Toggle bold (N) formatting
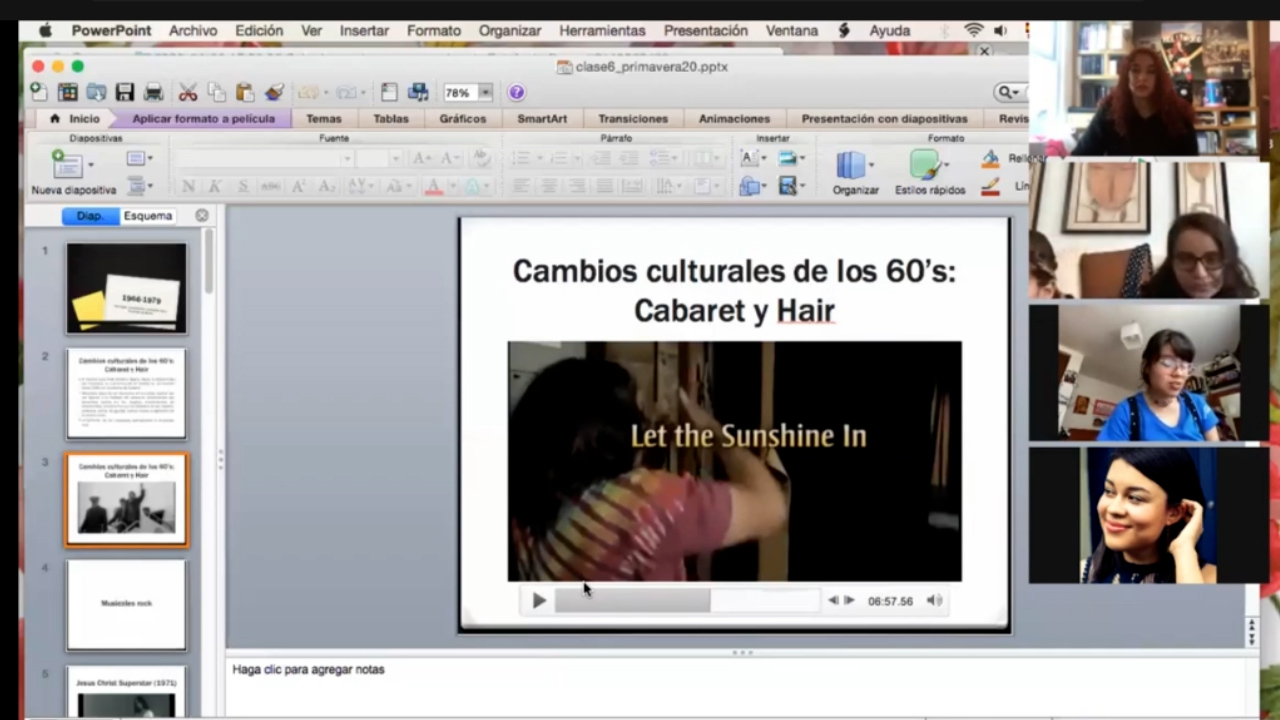The width and height of the screenshot is (1280, 720). [x=188, y=186]
